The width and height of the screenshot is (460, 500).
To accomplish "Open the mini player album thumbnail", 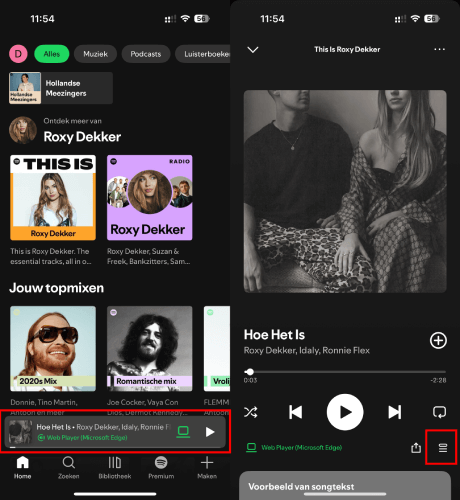I will pos(20,432).
